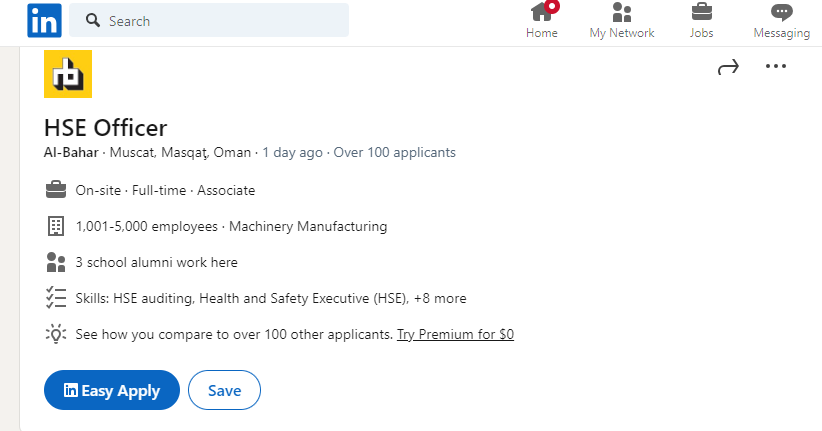The height and width of the screenshot is (431, 822).
Task: View skills list with '+8 more'
Action: tap(271, 298)
